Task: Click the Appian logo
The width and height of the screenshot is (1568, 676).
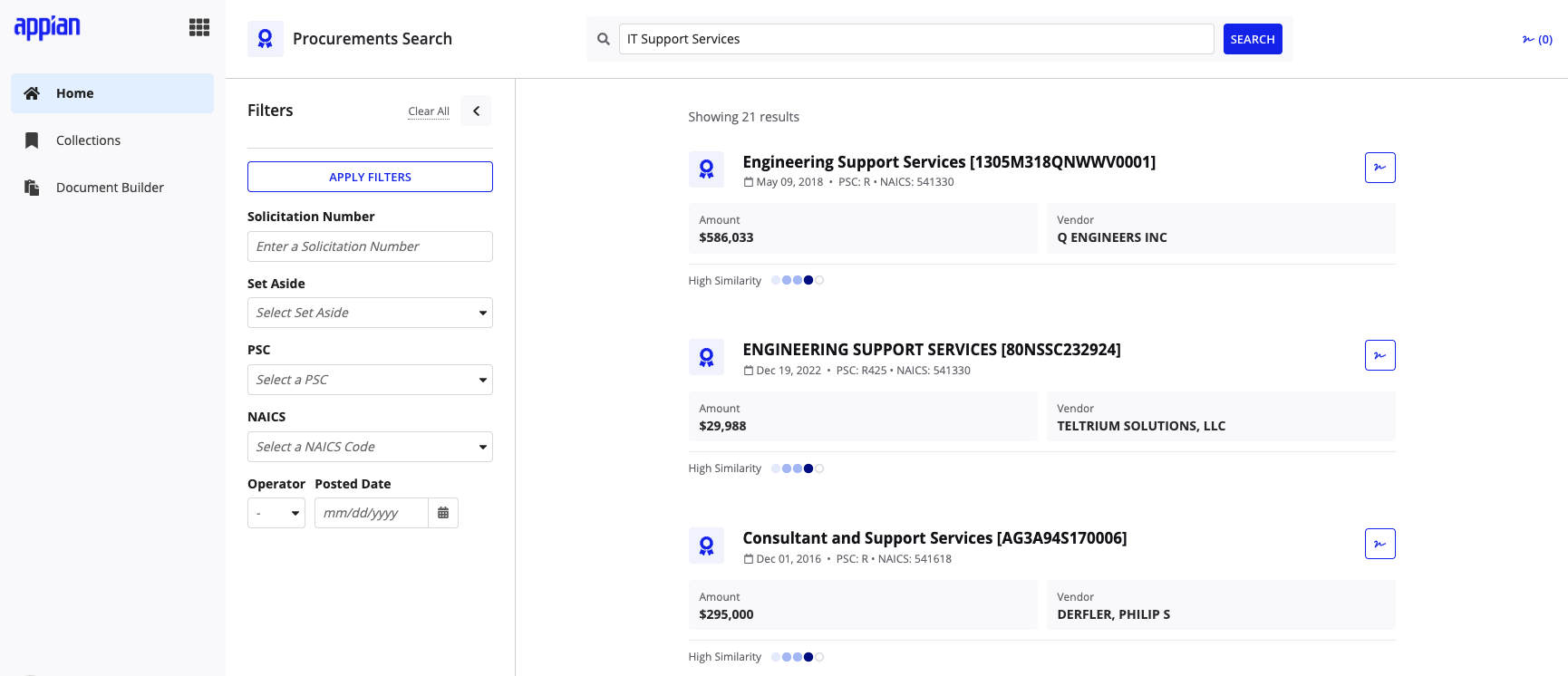Action: click(47, 27)
